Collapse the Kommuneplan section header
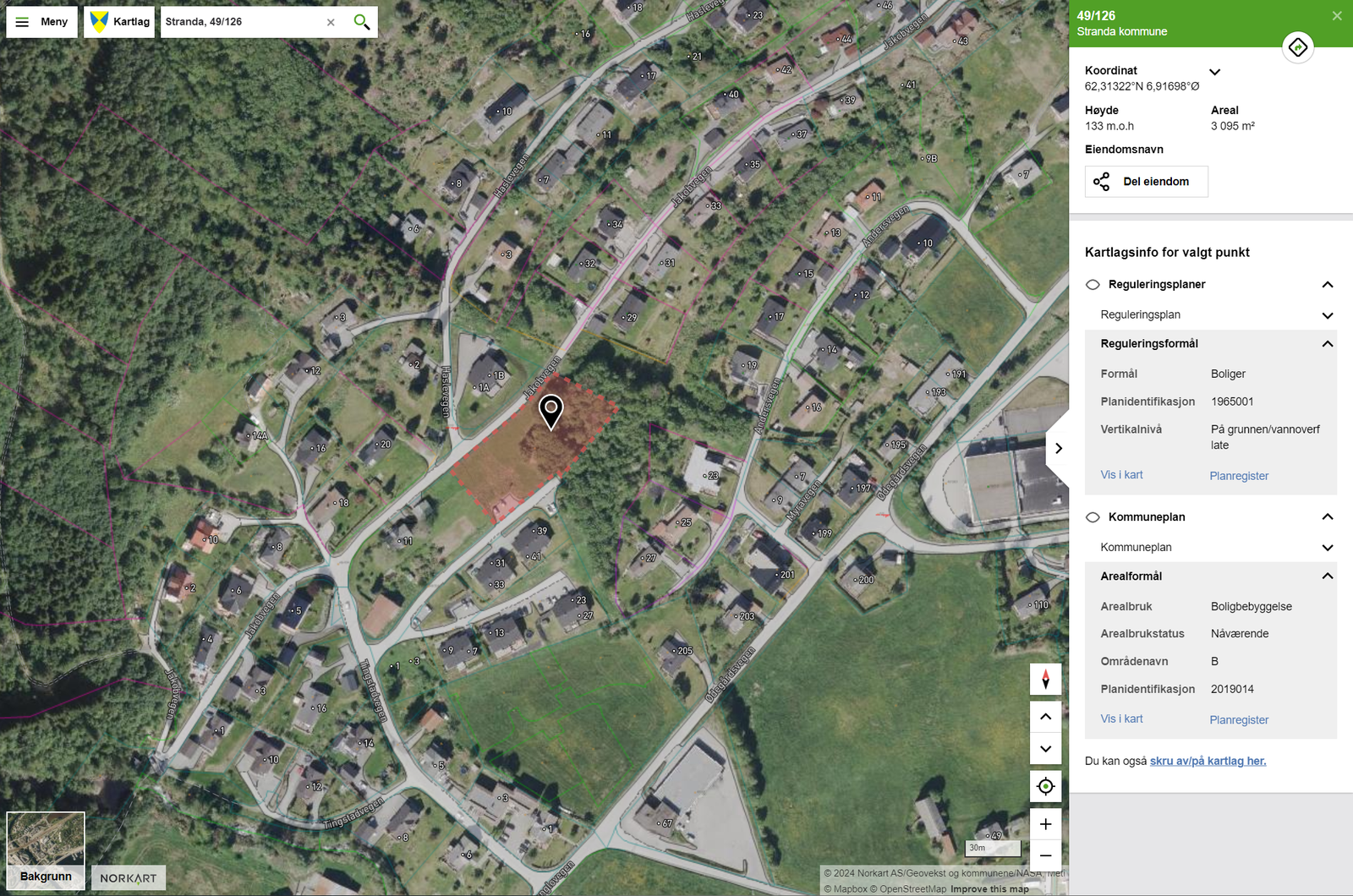The width and height of the screenshot is (1353, 896). click(1328, 517)
